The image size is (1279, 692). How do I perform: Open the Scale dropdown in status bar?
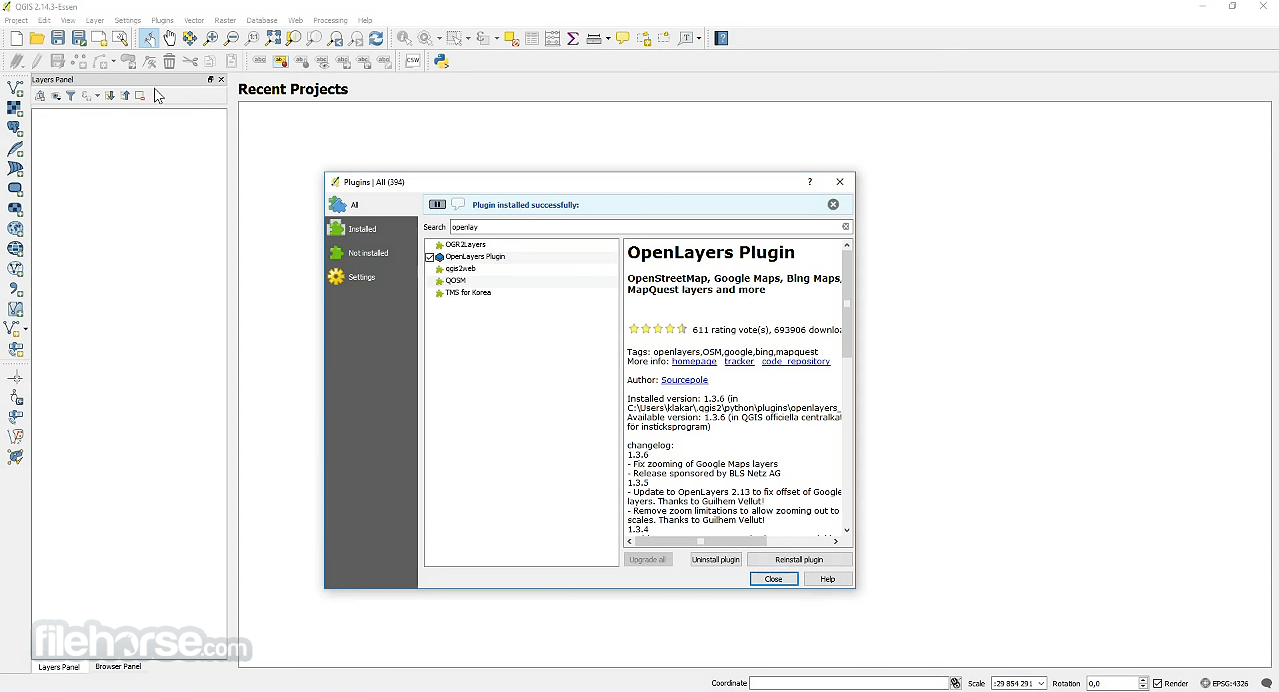click(1042, 683)
